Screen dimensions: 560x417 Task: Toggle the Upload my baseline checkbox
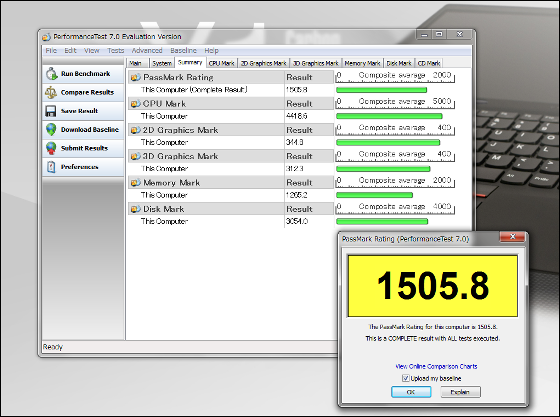click(x=405, y=378)
